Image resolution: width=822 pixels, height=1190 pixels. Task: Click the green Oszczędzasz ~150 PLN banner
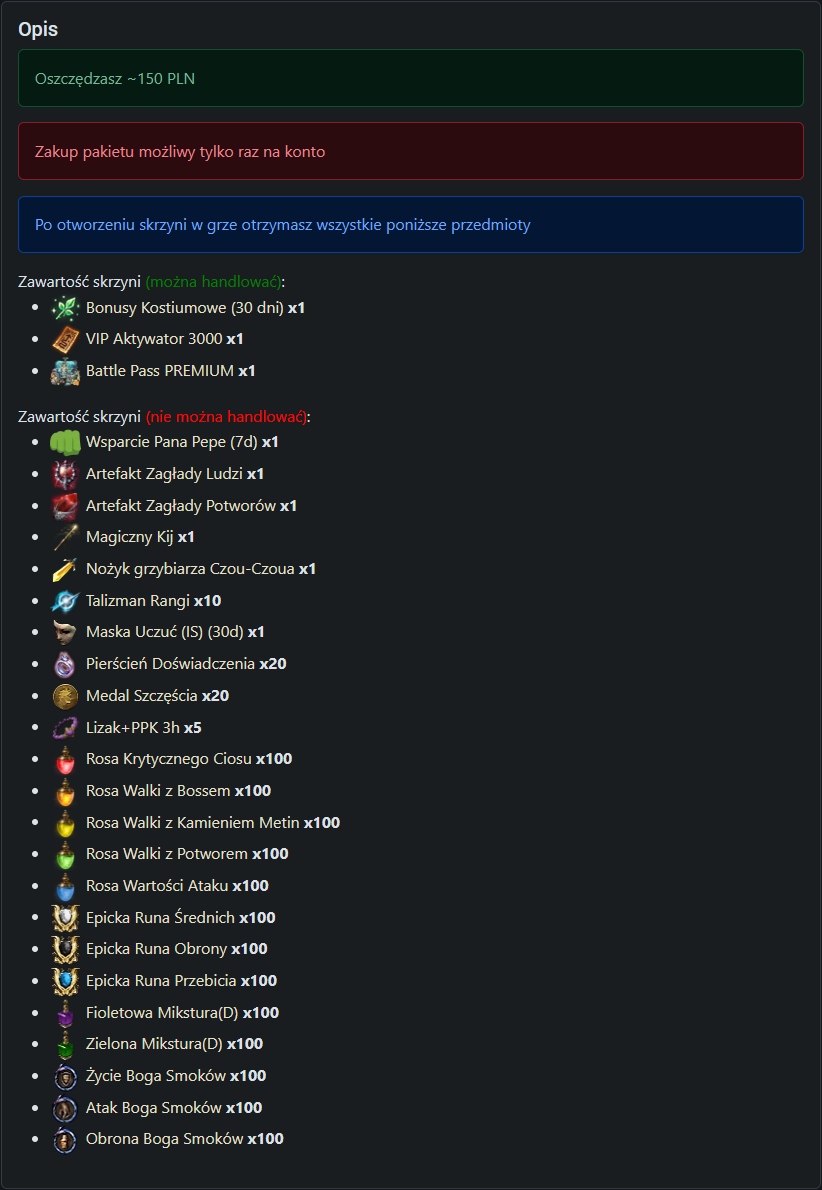click(411, 78)
